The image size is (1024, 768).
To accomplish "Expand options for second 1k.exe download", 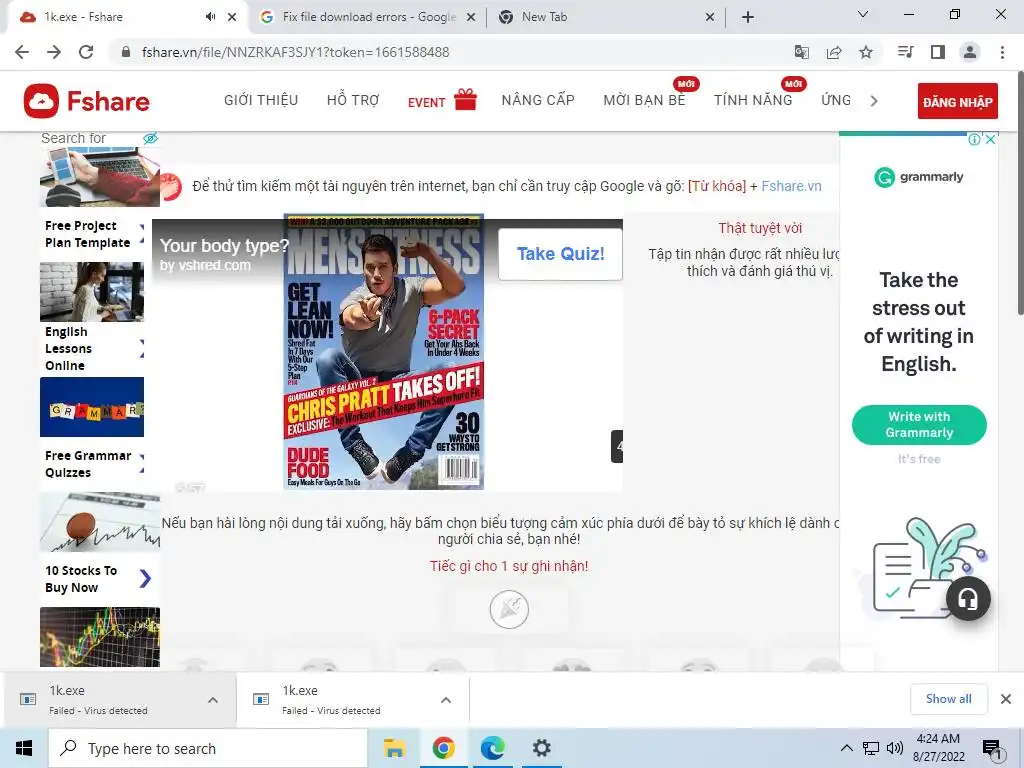I will click(446, 700).
